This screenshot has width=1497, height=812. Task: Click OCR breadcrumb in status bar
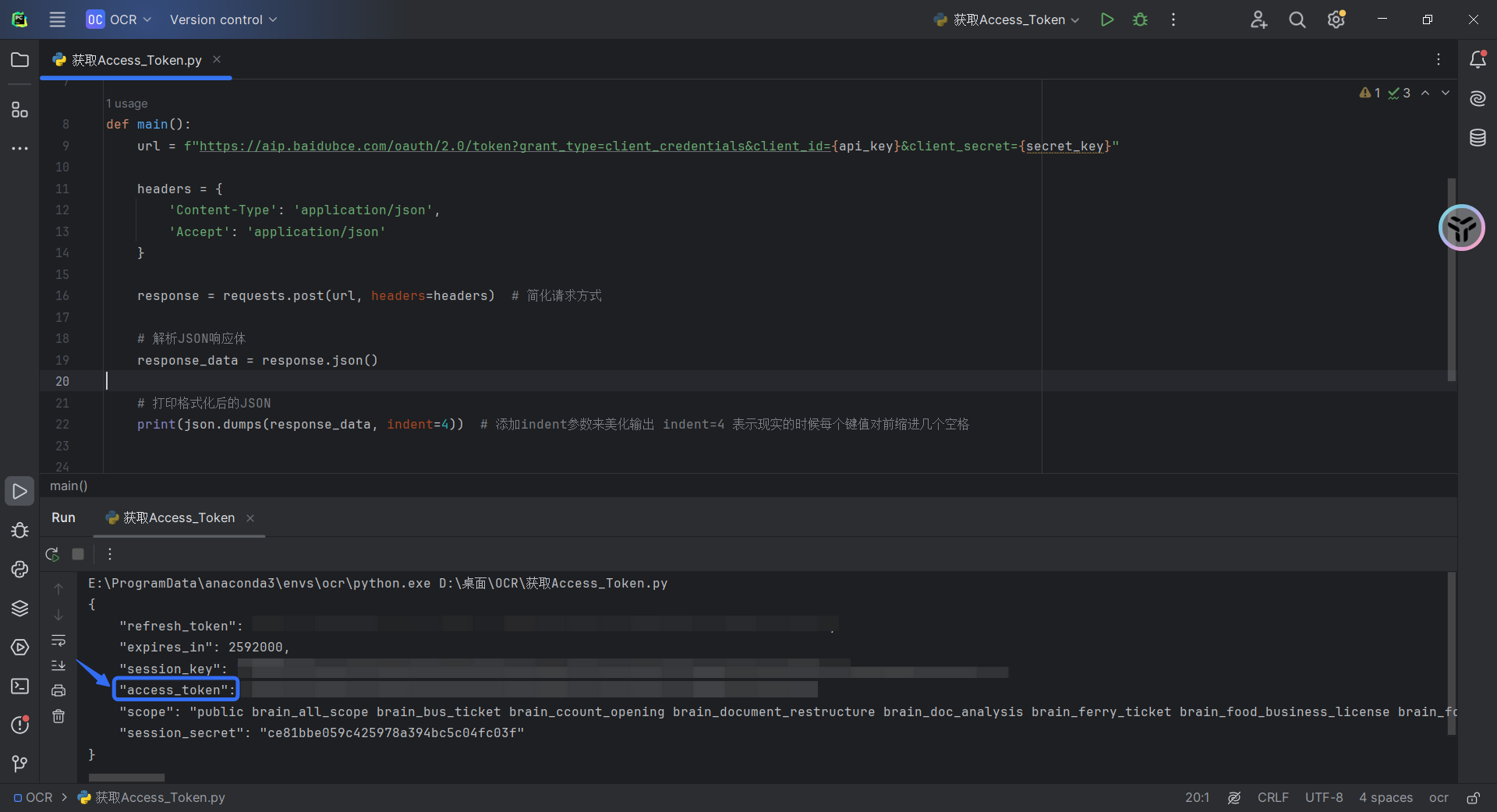tap(33, 797)
